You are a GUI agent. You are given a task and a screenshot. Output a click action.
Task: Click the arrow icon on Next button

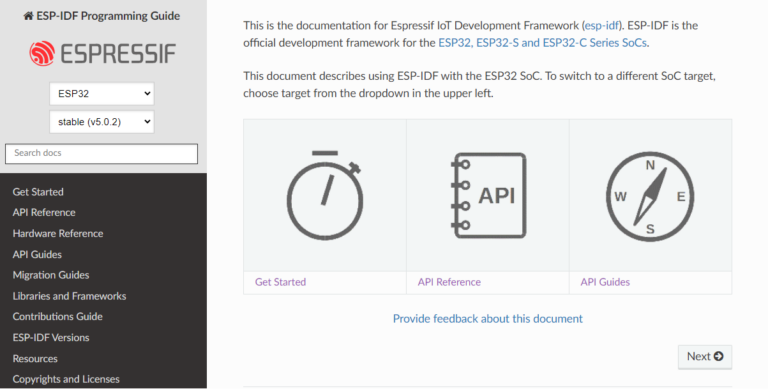719,356
